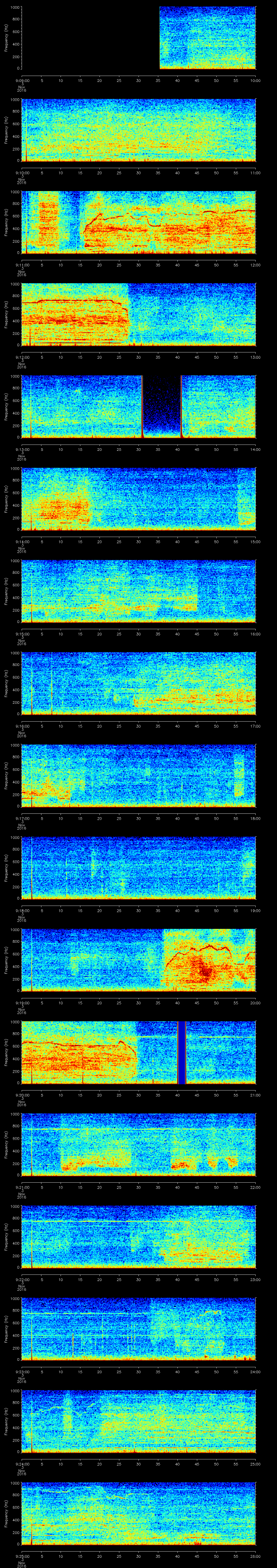
Task: Click the 18:00 end time label
Action: click(x=255, y=819)
